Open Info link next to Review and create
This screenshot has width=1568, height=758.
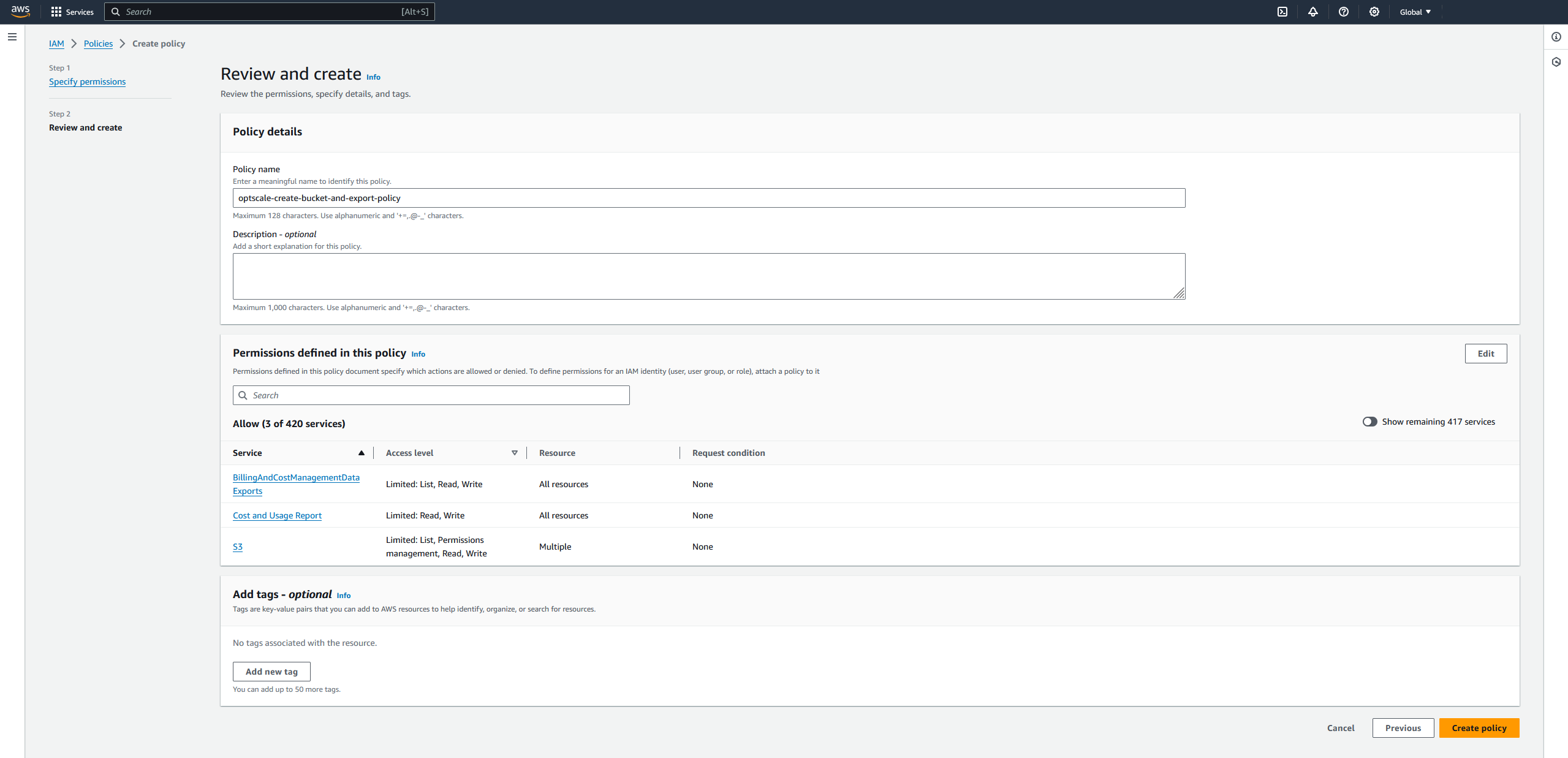point(373,77)
